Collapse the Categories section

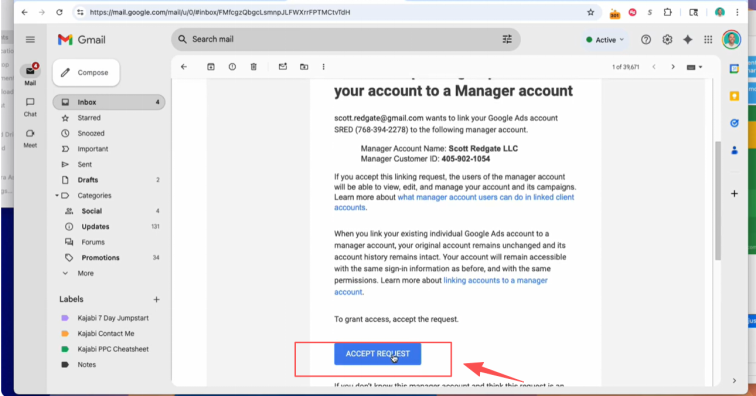pyautogui.click(x=57, y=195)
